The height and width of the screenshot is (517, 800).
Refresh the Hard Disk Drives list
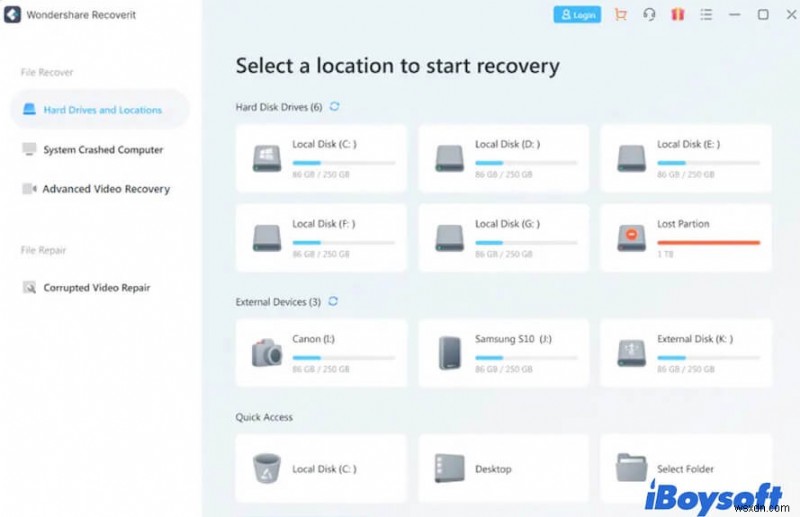point(334,106)
